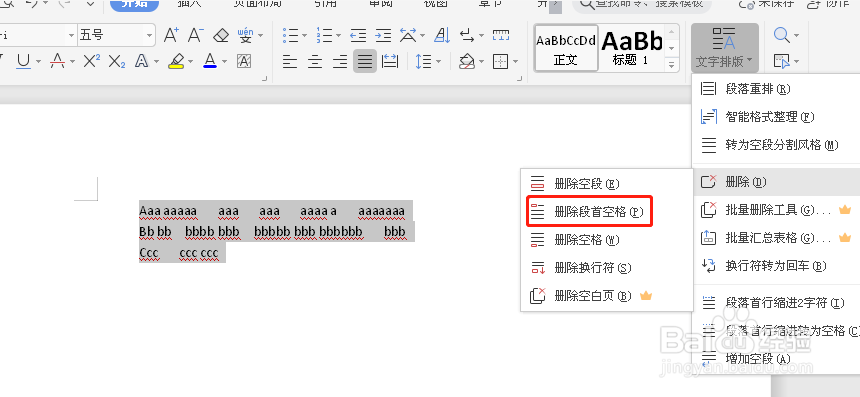The image size is (860, 397).
Task: Set right alignment
Action: coord(340,61)
